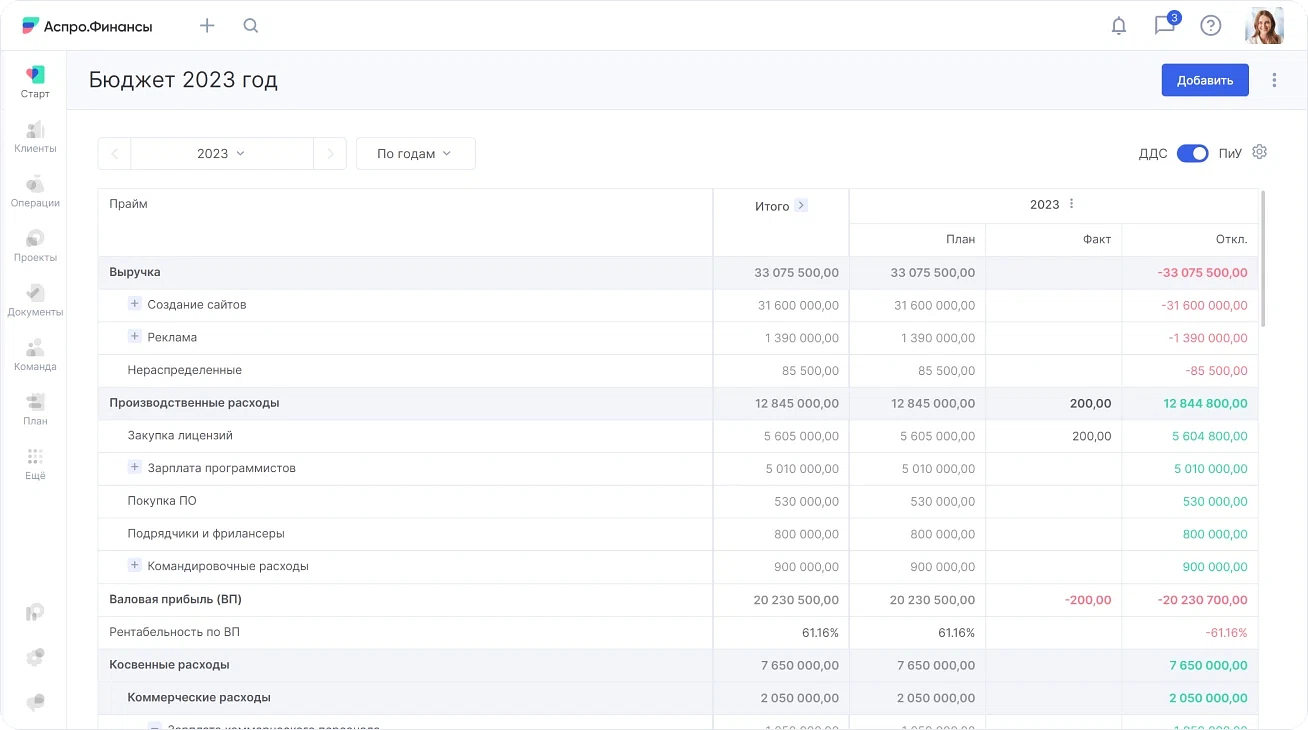Viewport: 1308px width, 730px height.
Task: Expand the Создание сайтов row
Action: 135,304
